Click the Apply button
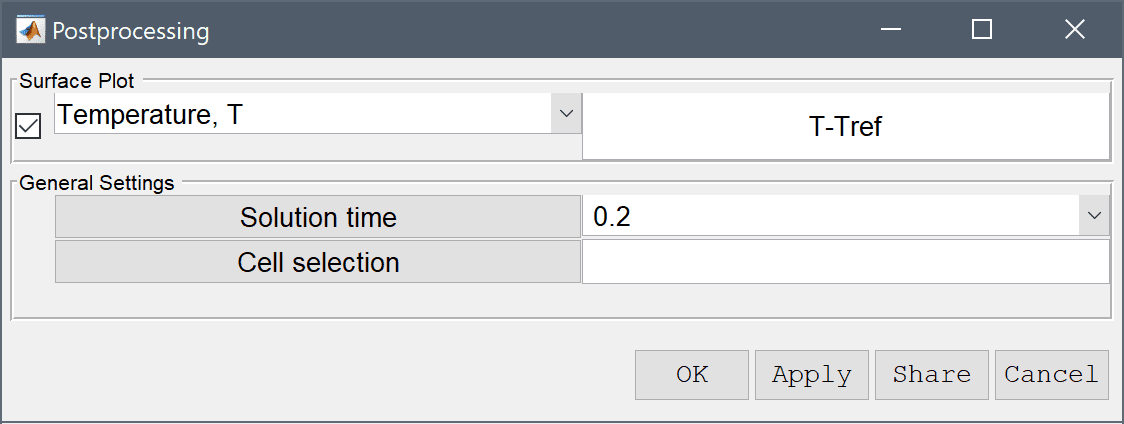 [x=811, y=374]
